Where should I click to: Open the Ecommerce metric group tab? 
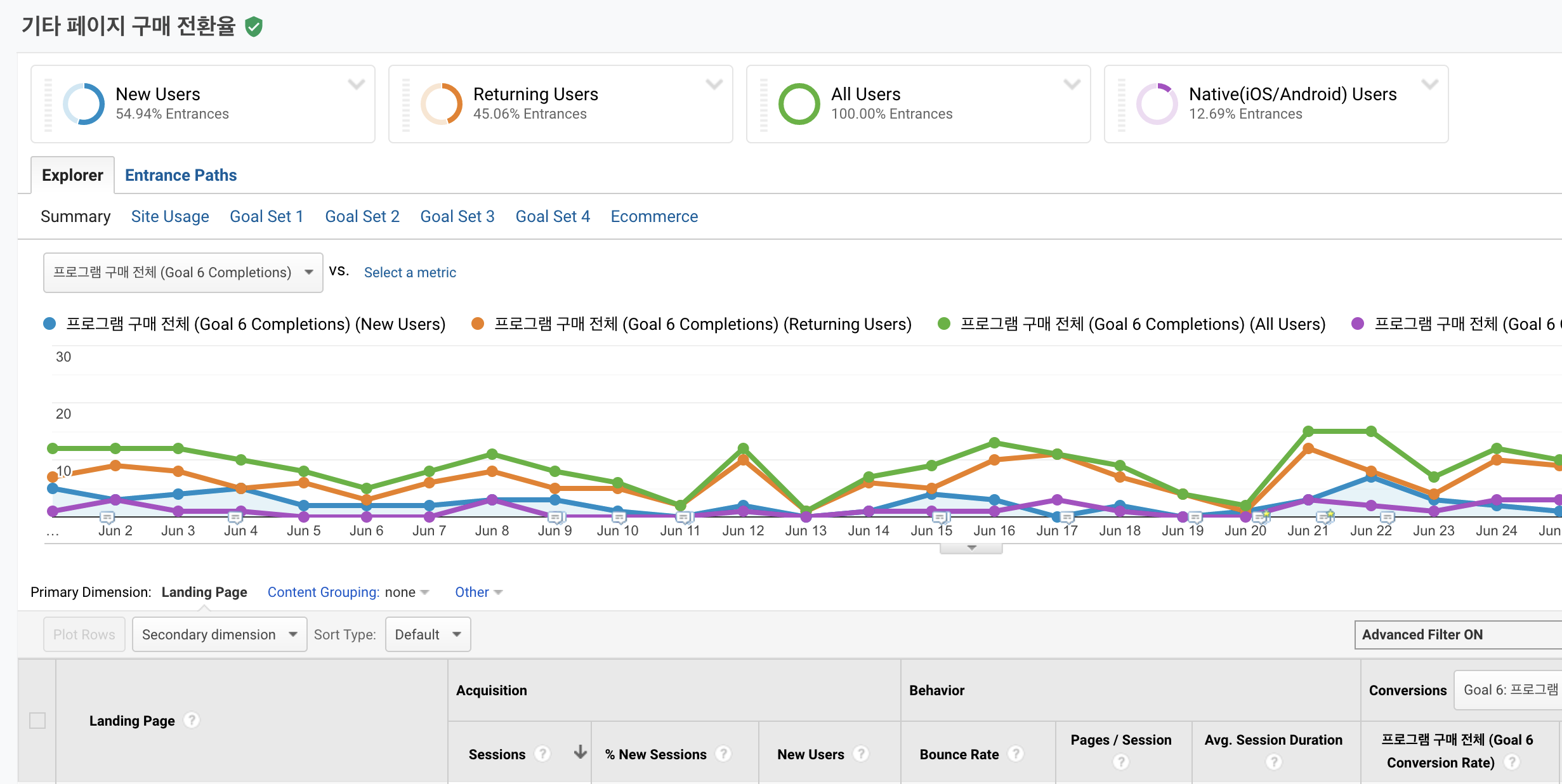coord(654,216)
